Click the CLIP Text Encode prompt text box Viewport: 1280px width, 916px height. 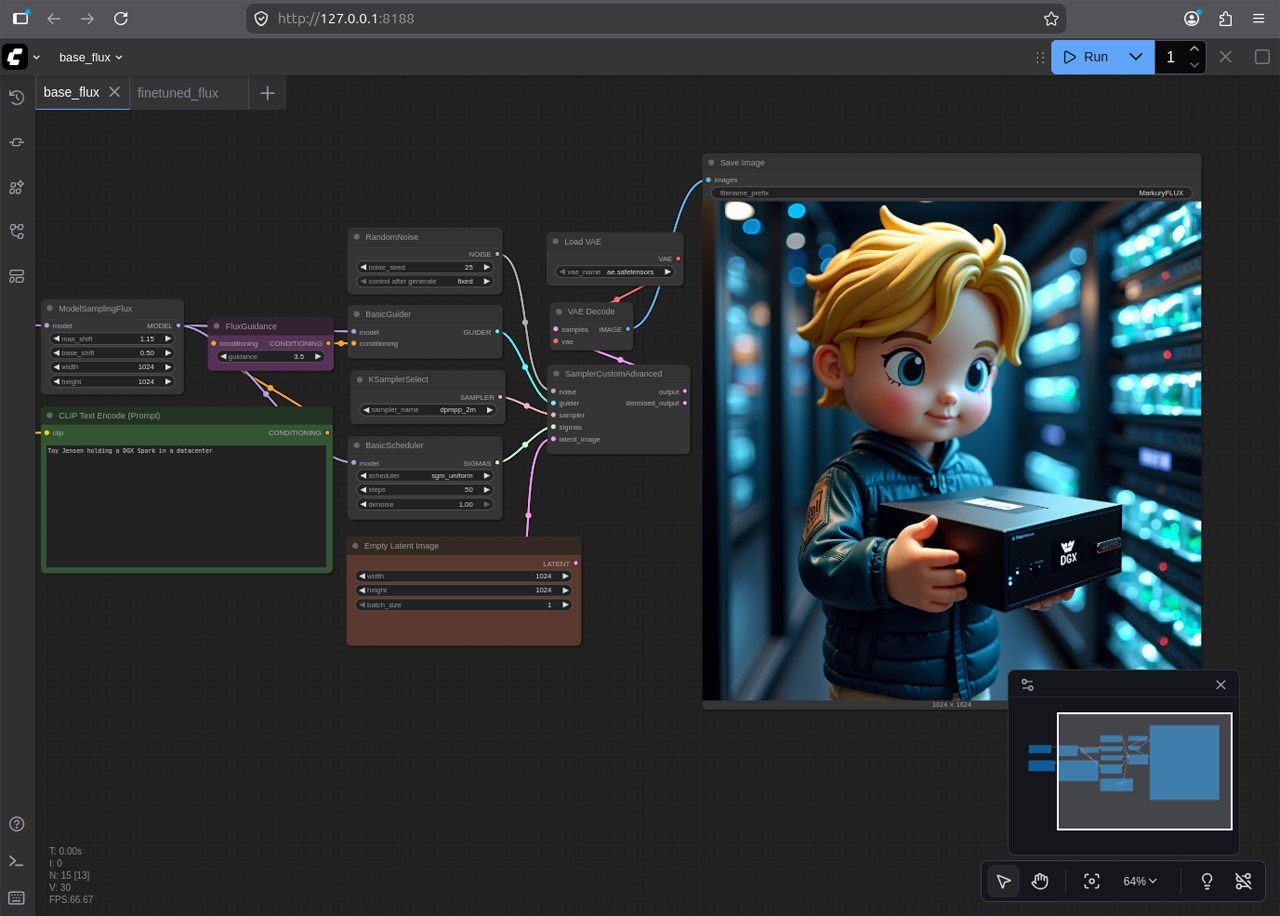187,507
